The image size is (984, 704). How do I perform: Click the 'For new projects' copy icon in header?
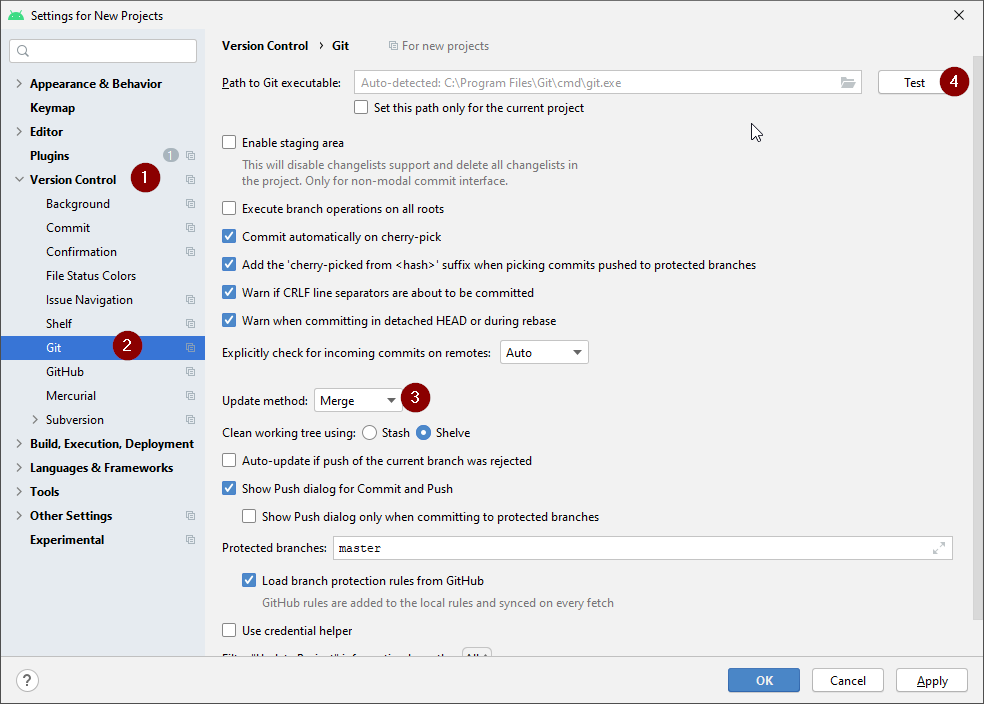point(393,46)
